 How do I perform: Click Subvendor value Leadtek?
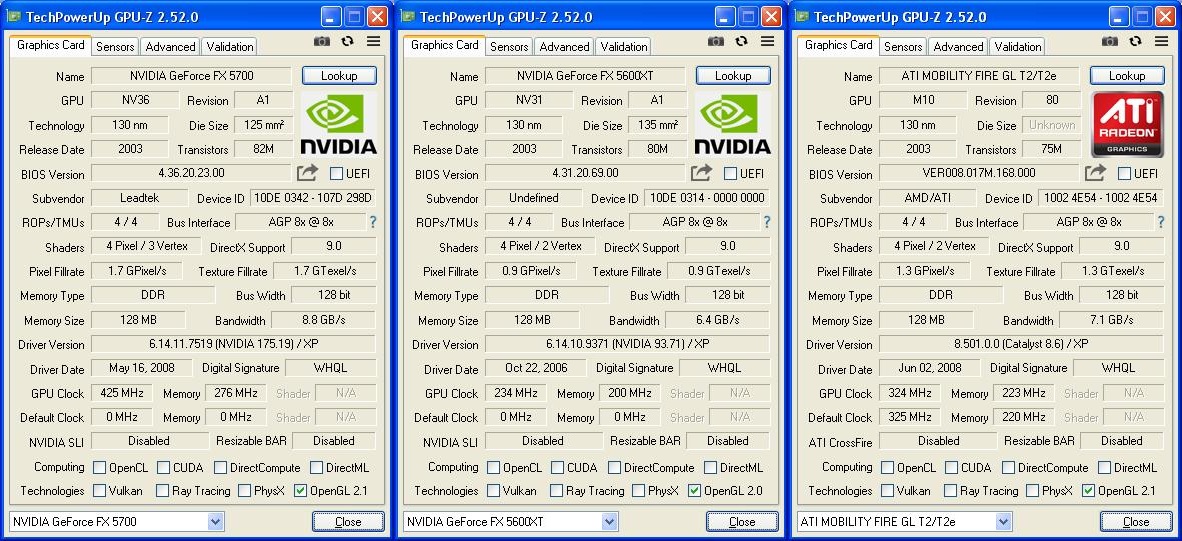point(140,198)
